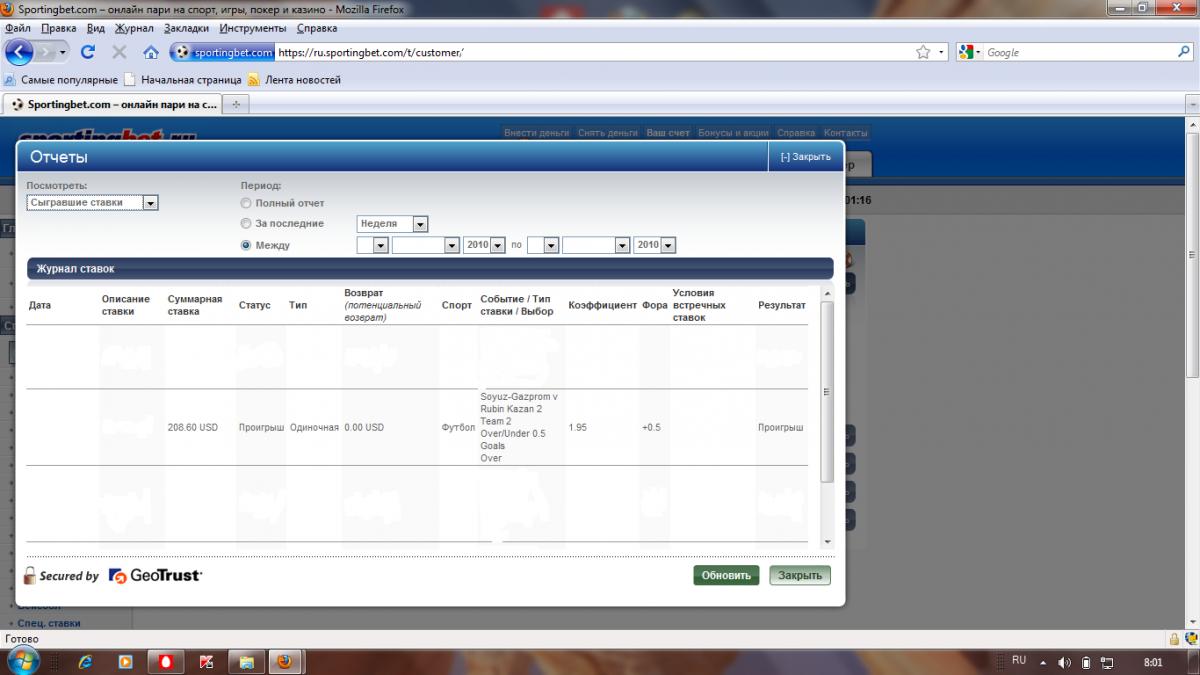The image size is (1200, 675).
Task: Click the Закрыть button at dialog bottom
Action: click(x=800, y=575)
